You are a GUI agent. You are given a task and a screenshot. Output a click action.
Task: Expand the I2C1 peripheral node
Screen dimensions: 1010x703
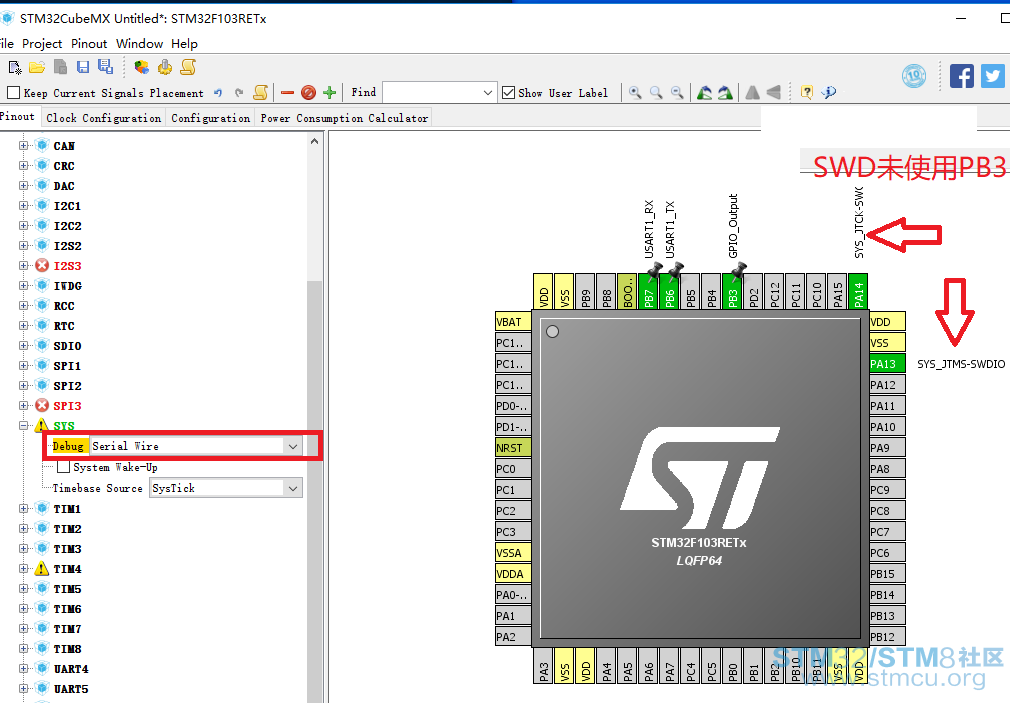click(x=24, y=206)
